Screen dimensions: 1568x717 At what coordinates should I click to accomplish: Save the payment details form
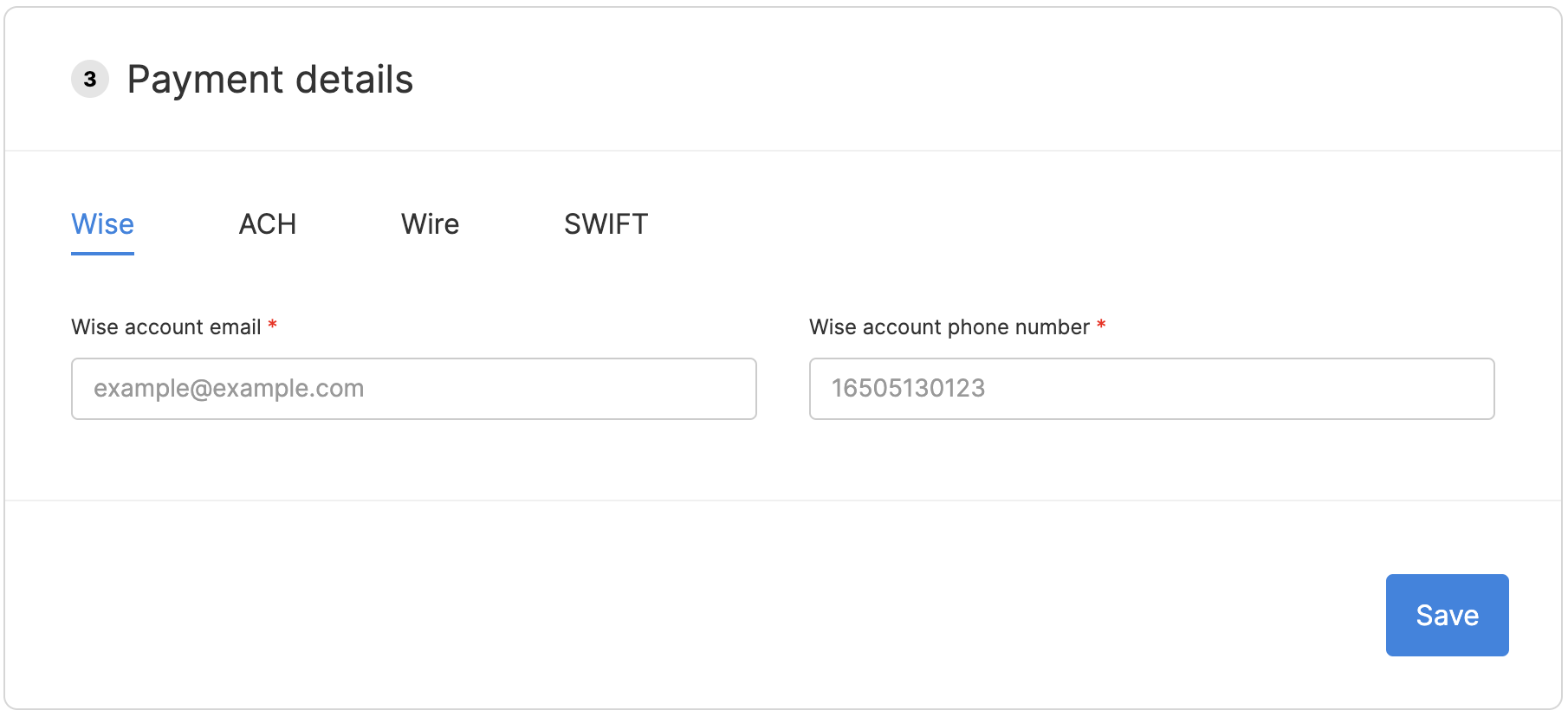click(1446, 615)
